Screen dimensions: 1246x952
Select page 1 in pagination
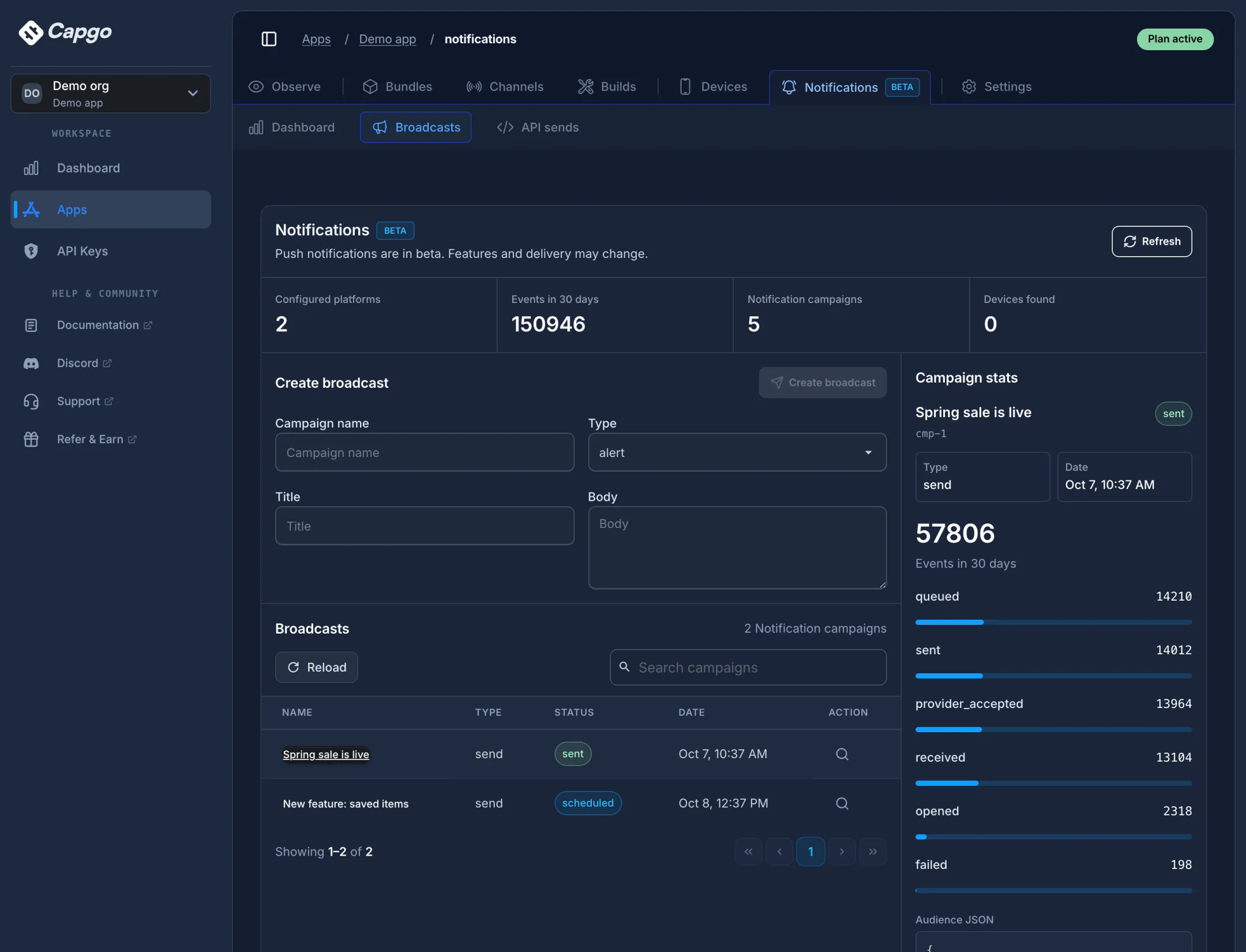point(810,852)
